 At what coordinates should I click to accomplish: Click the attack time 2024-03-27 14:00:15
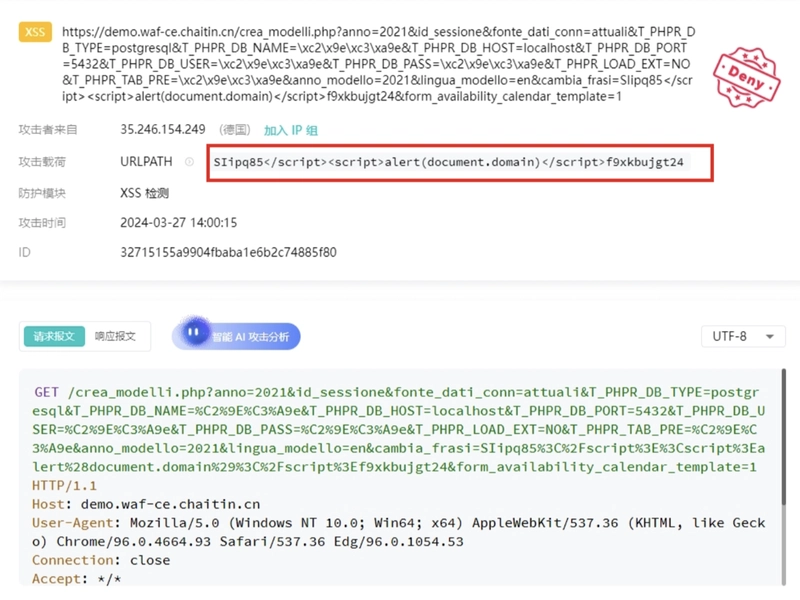tap(179, 222)
